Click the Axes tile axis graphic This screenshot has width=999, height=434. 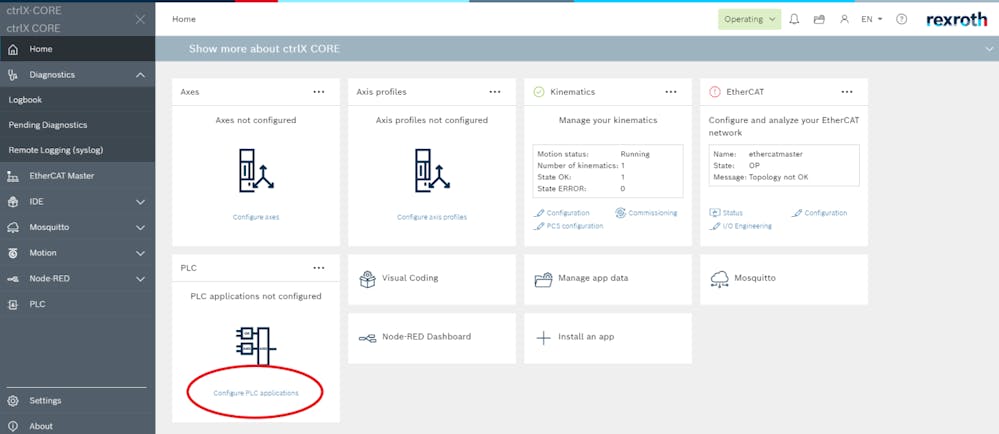[255, 170]
